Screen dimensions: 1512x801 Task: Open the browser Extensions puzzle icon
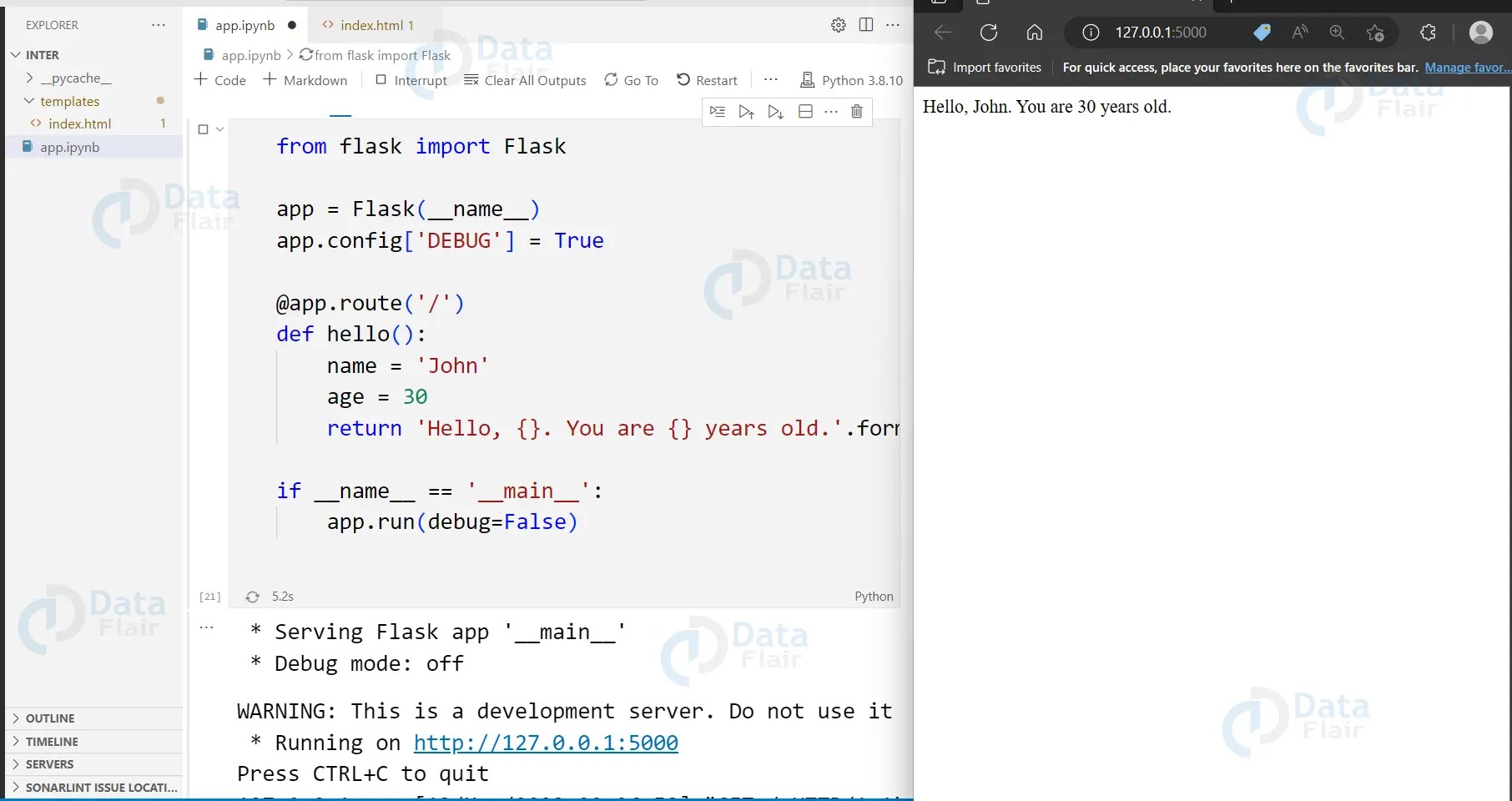coord(1428,33)
